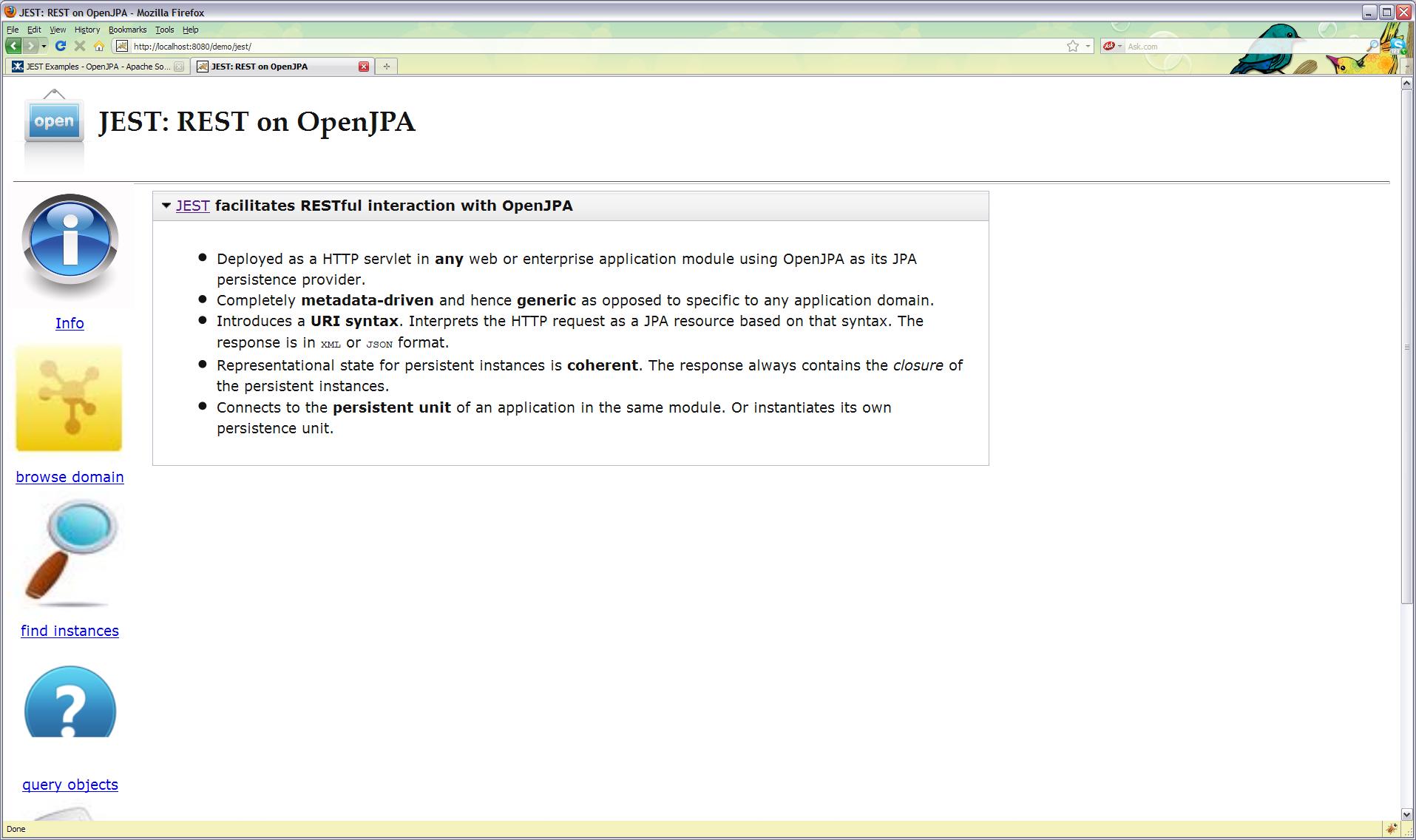Switch to the JEST Examples - OpenJPA tab
The height and width of the screenshot is (840, 1416).
(x=98, y=67)
